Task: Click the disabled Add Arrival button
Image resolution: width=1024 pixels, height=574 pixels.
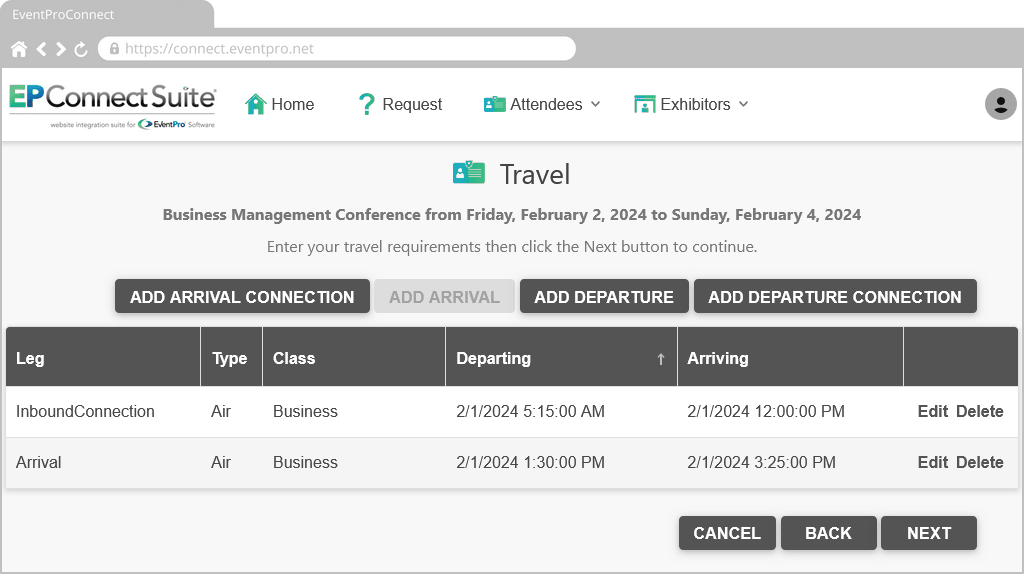Action: point(444,296)
